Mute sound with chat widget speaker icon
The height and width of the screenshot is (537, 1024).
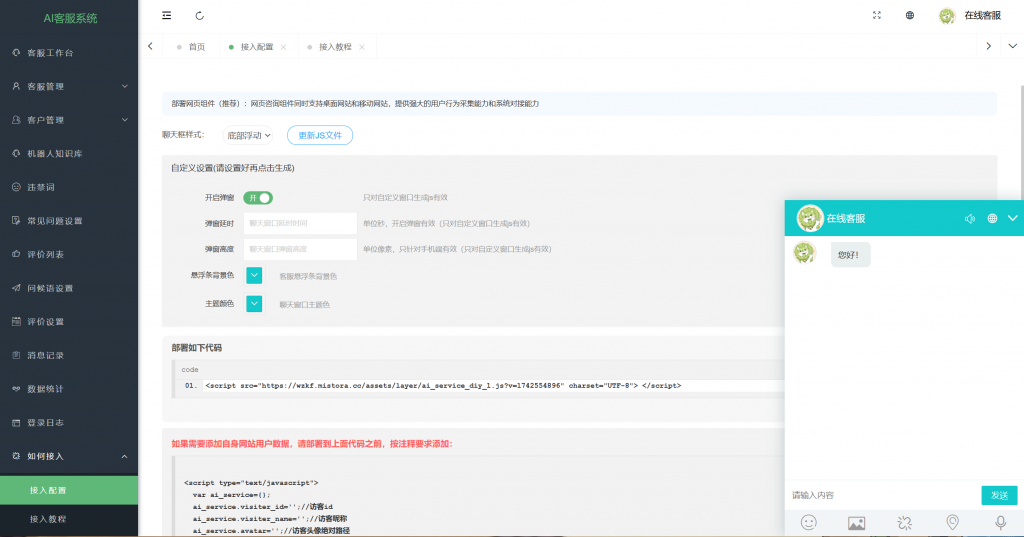pos(970,218)
